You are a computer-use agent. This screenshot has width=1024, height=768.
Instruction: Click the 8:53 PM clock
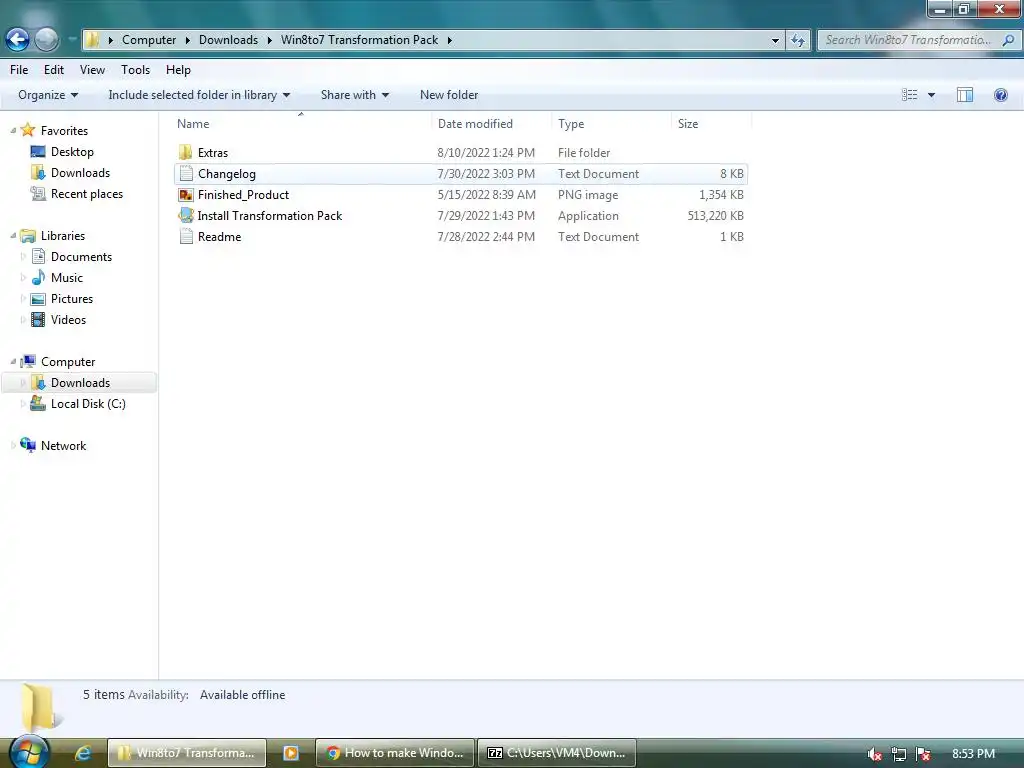tap(973, 754)
